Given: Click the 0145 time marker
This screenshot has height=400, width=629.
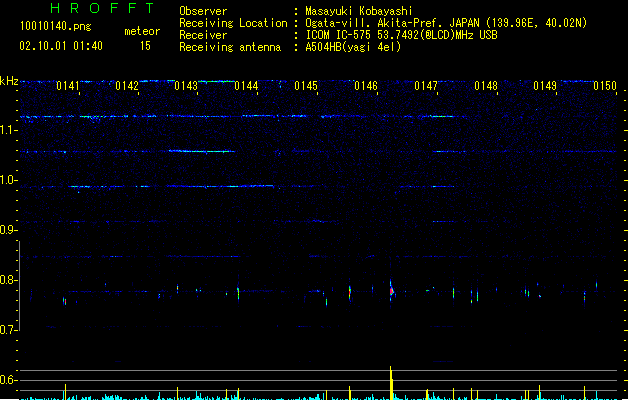Looking at the screenshot, I should [x=306, y=86].
